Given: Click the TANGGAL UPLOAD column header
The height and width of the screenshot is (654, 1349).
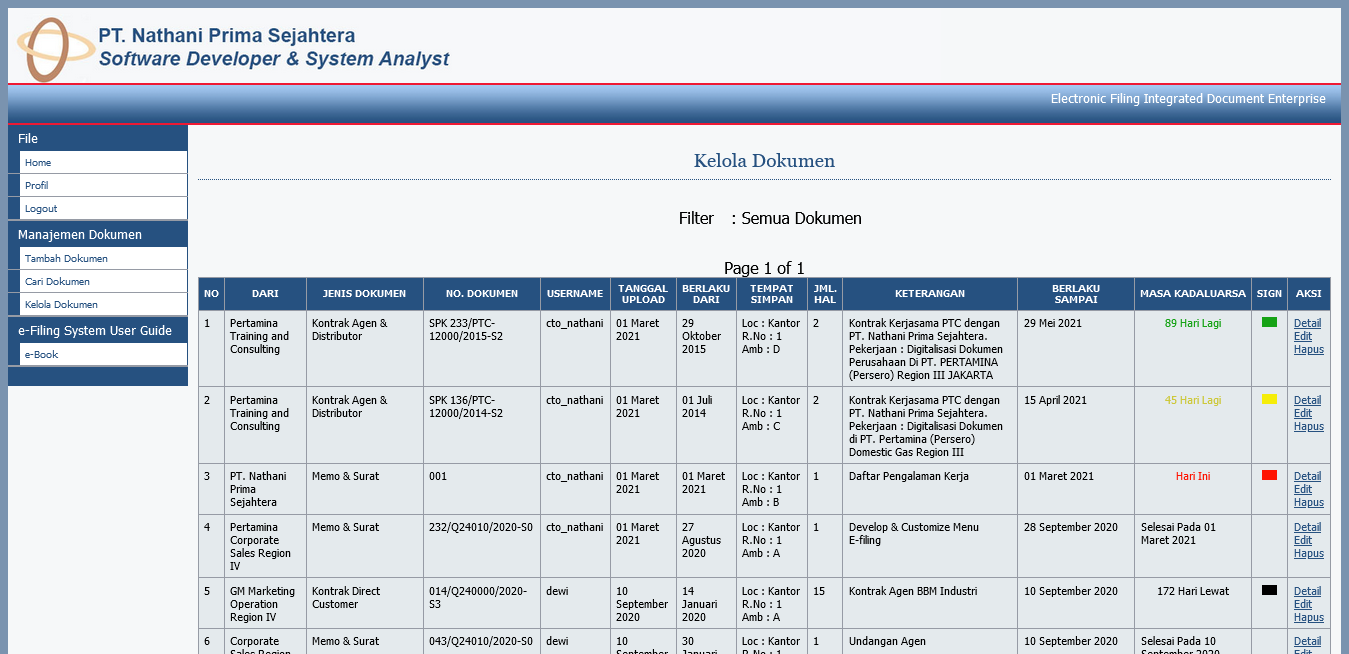Looking at the screenshot, I should pos(643,294).
